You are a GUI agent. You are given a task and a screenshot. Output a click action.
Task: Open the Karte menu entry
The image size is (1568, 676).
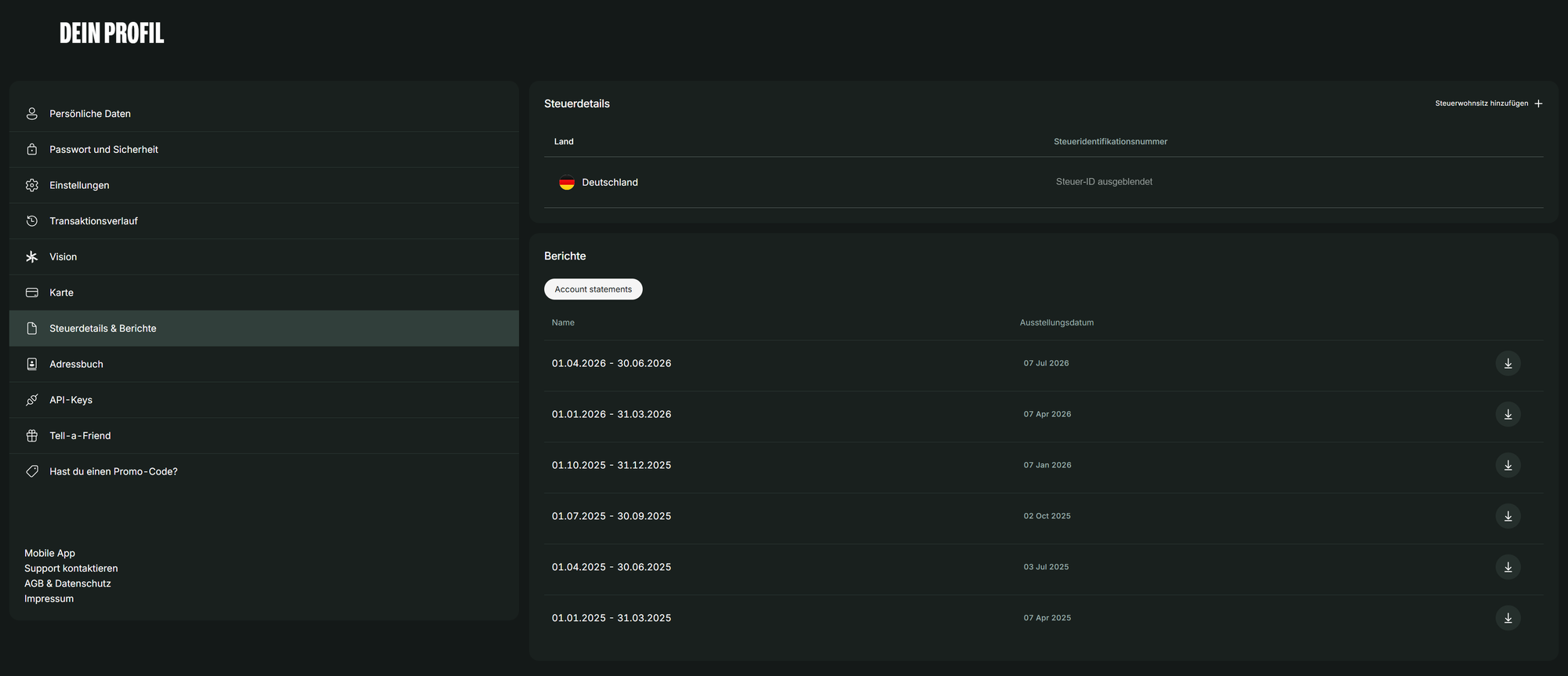click(264, 293)
